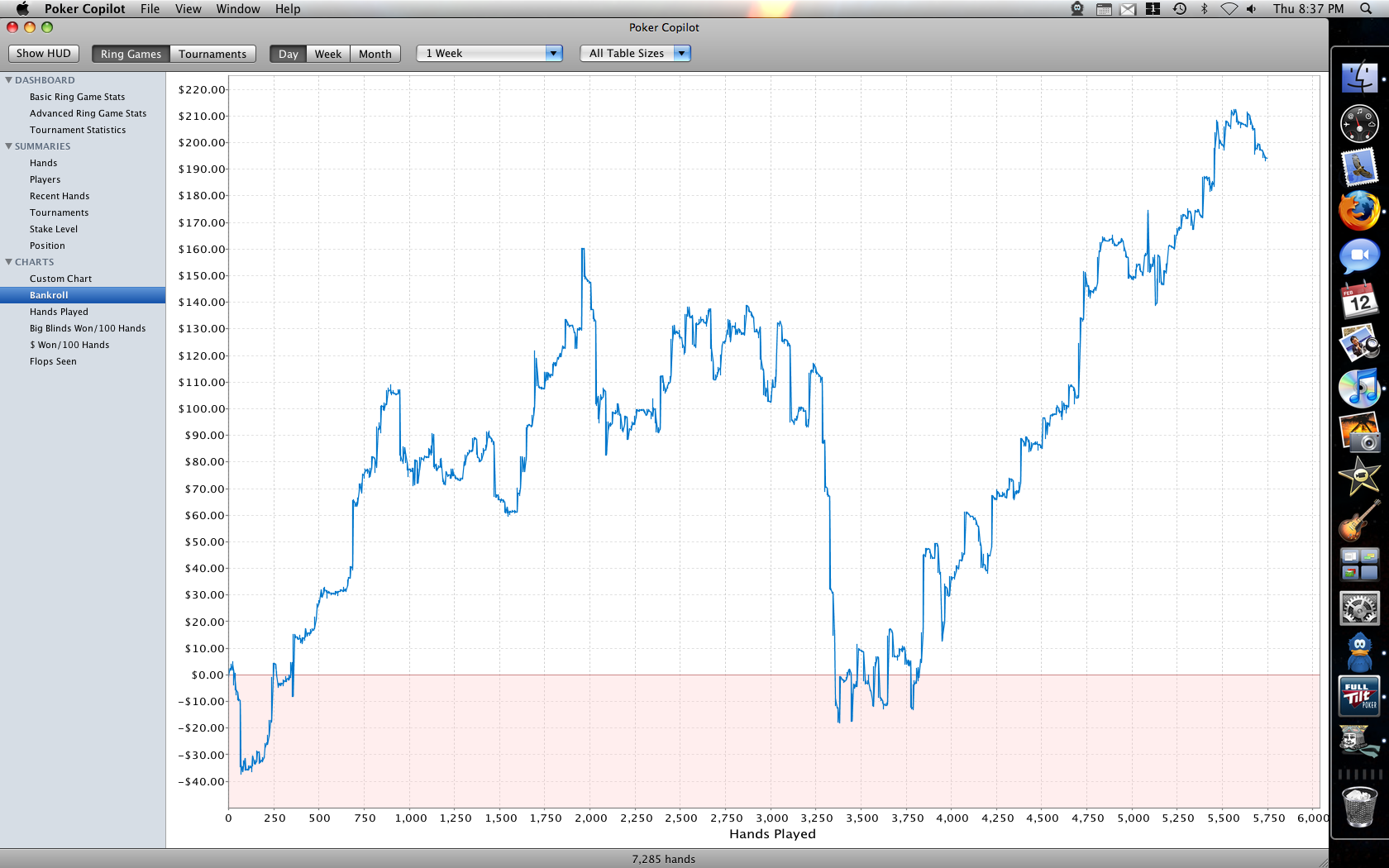Open Time Machine menu bar icon
The width and height of the screenshot is (1389, 868).
point(1180,8)
